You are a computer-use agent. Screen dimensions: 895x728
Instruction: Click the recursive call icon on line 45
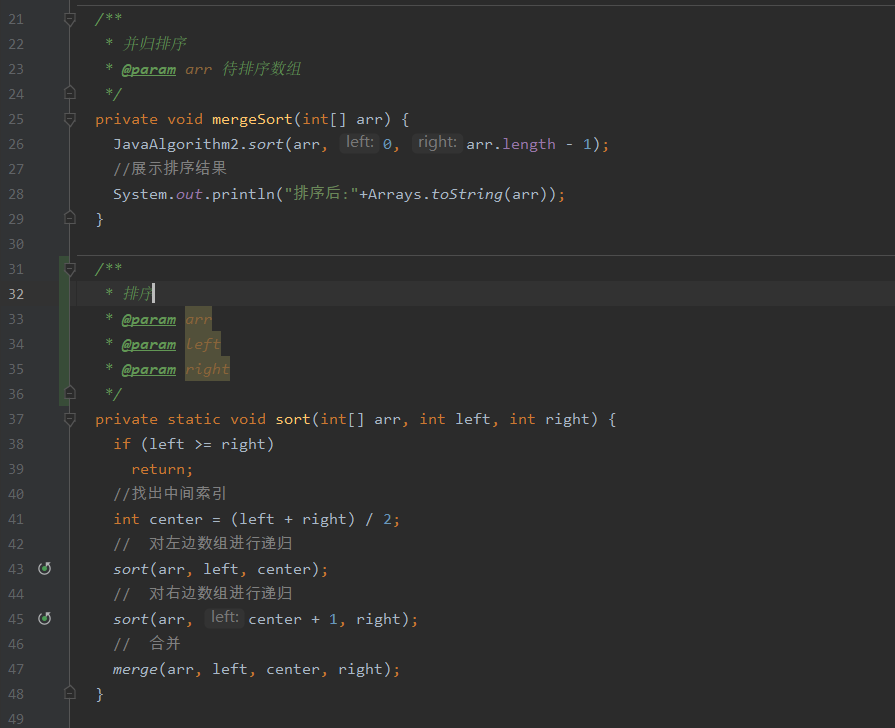(x=45, y=618)
